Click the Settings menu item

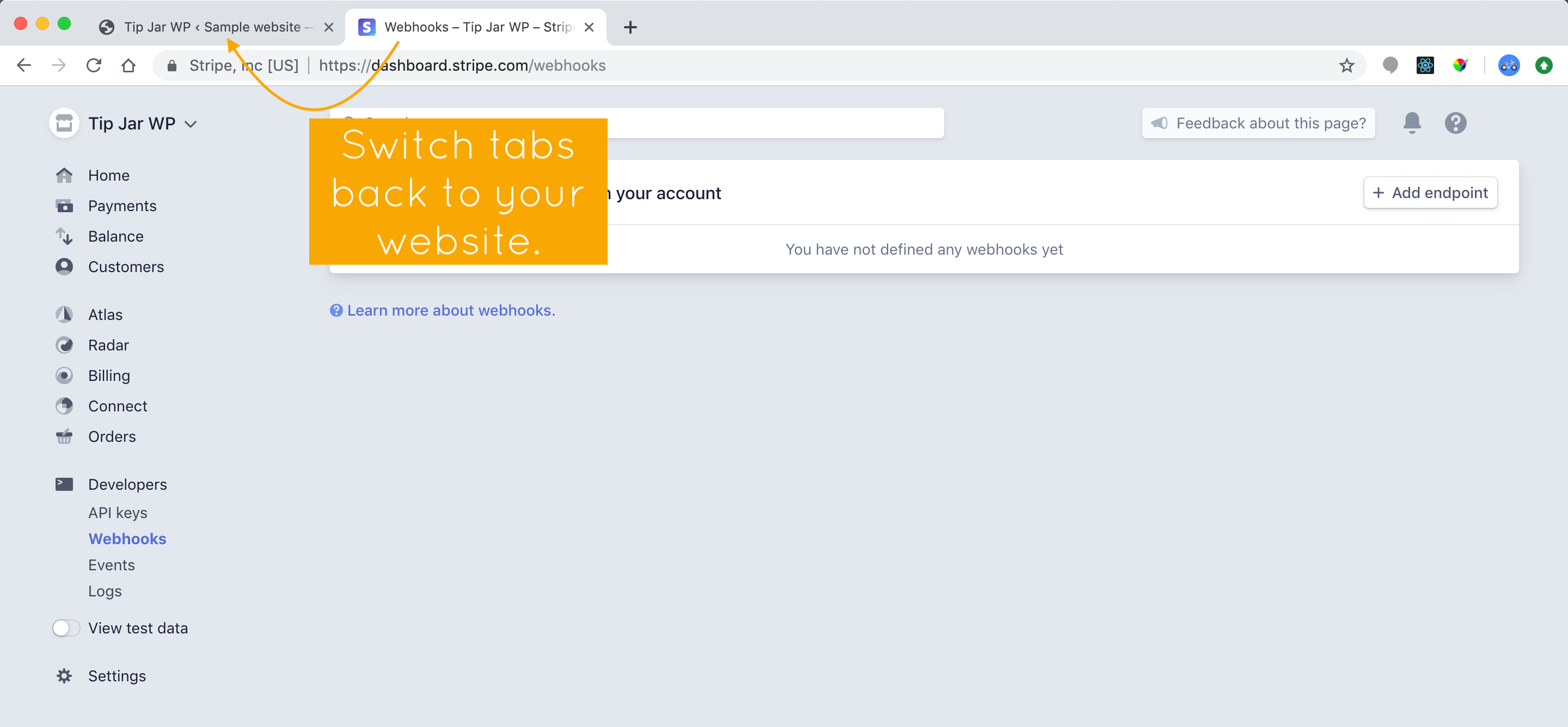tap(118, 676)
